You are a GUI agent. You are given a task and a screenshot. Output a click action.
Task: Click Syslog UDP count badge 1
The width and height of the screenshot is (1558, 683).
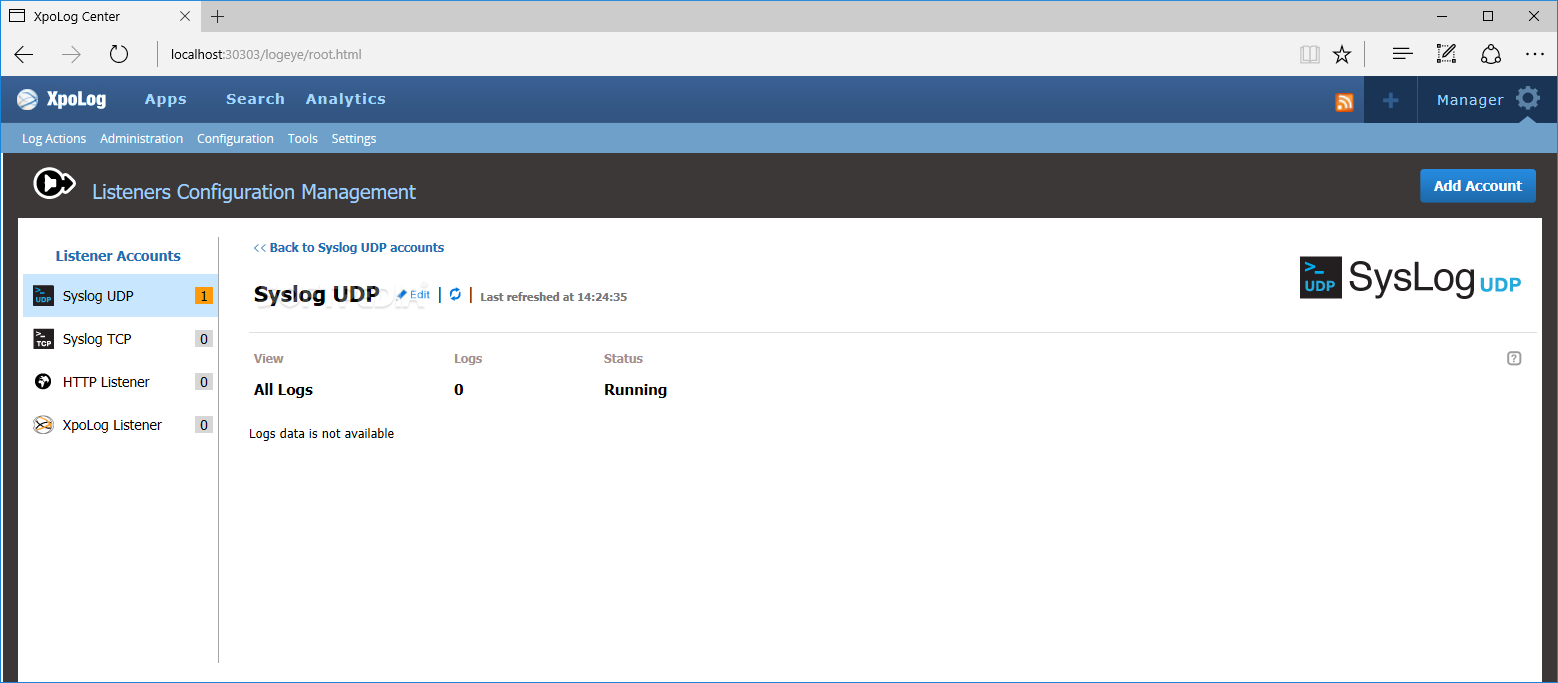pyautogui.click(x=204, y=296)
